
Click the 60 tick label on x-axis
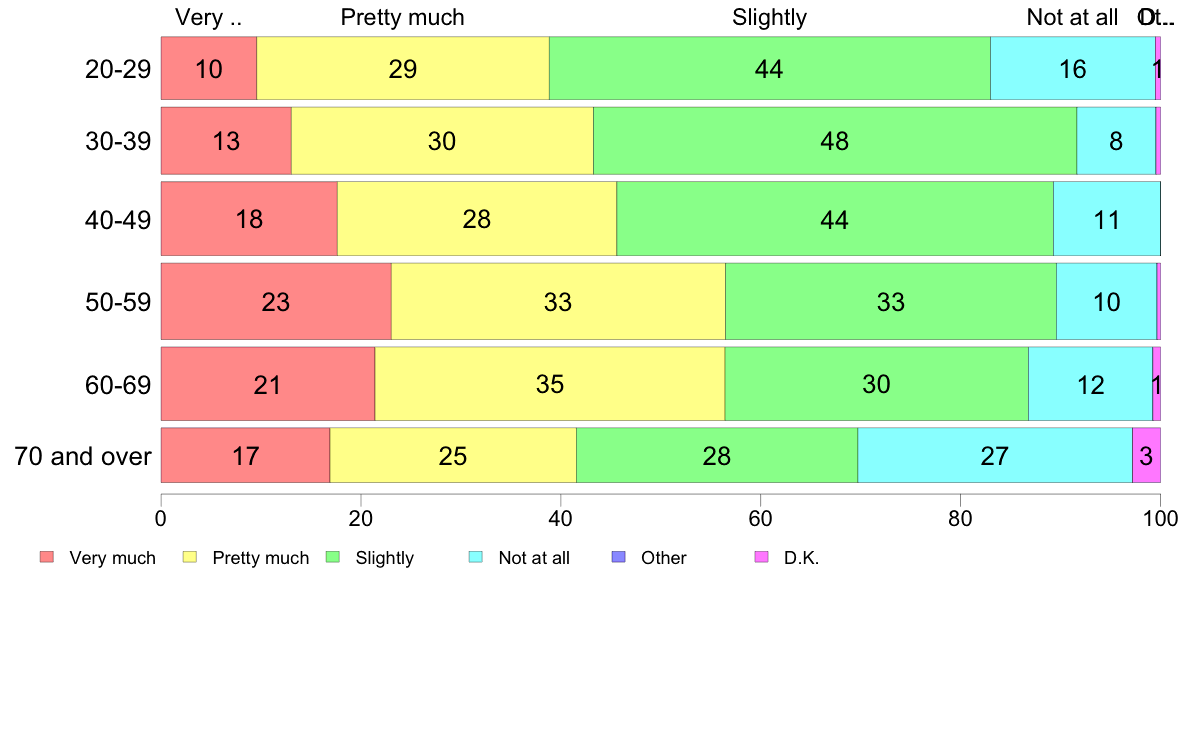point(760,519)
